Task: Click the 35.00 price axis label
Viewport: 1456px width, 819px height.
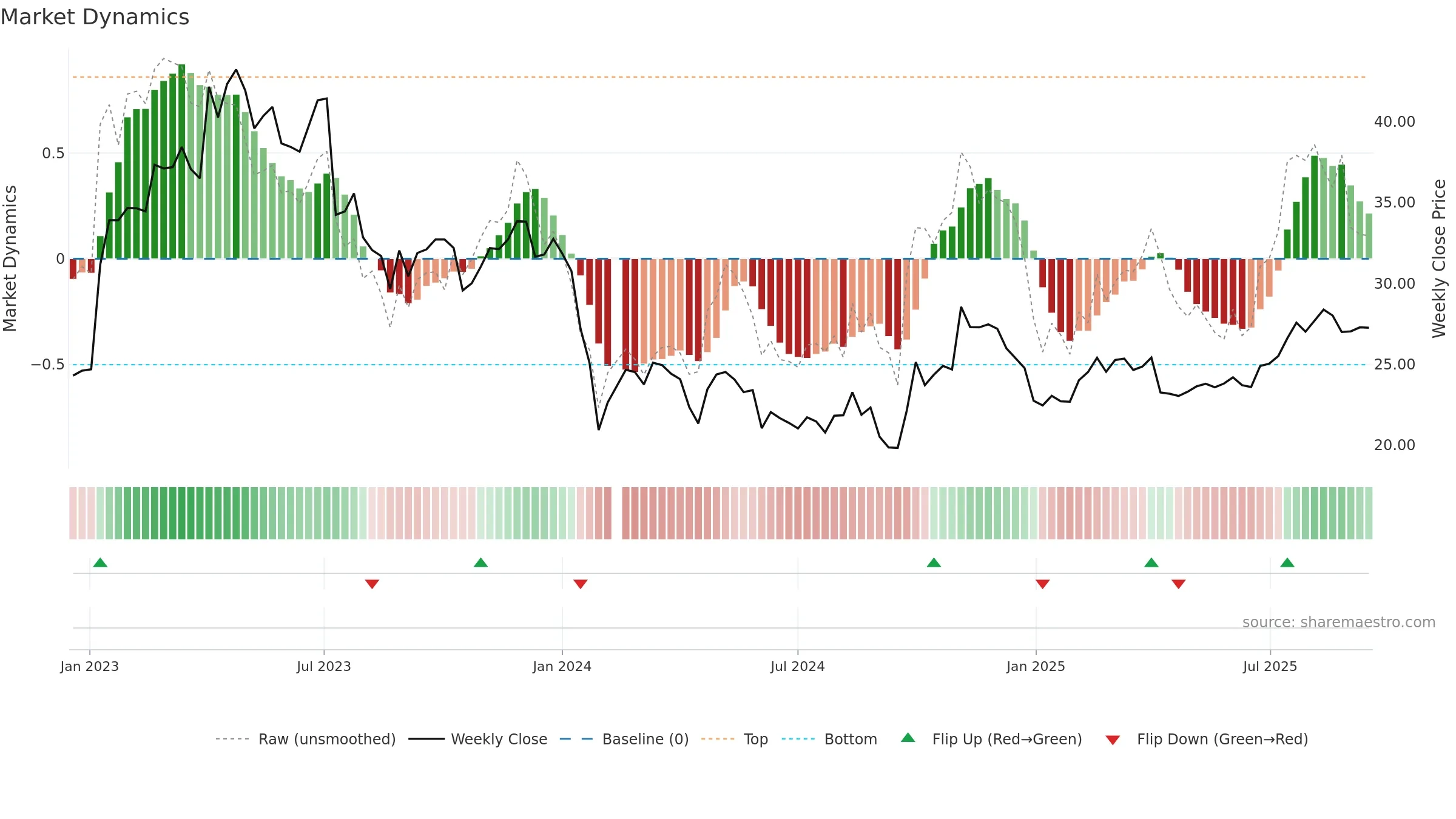Action: click(x=1394, y=202)
